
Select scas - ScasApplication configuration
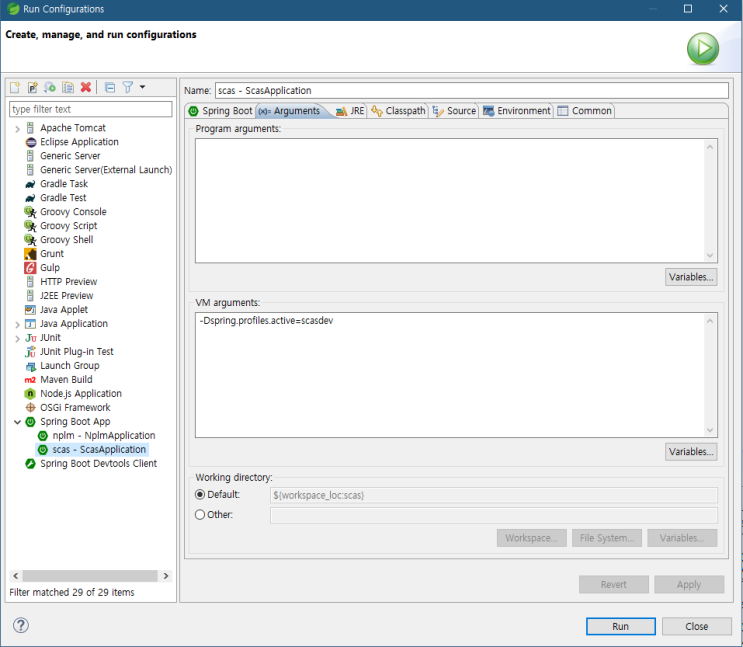coord(92,449)
